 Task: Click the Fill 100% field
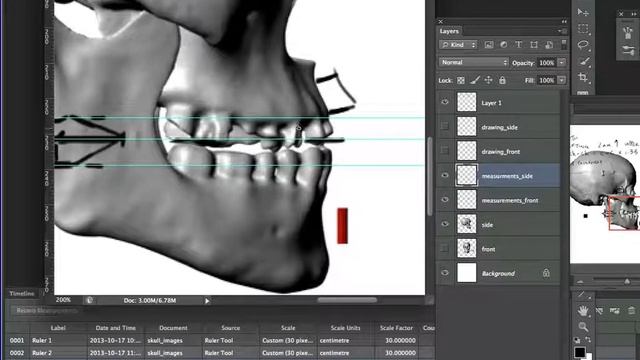coord(547,80)
